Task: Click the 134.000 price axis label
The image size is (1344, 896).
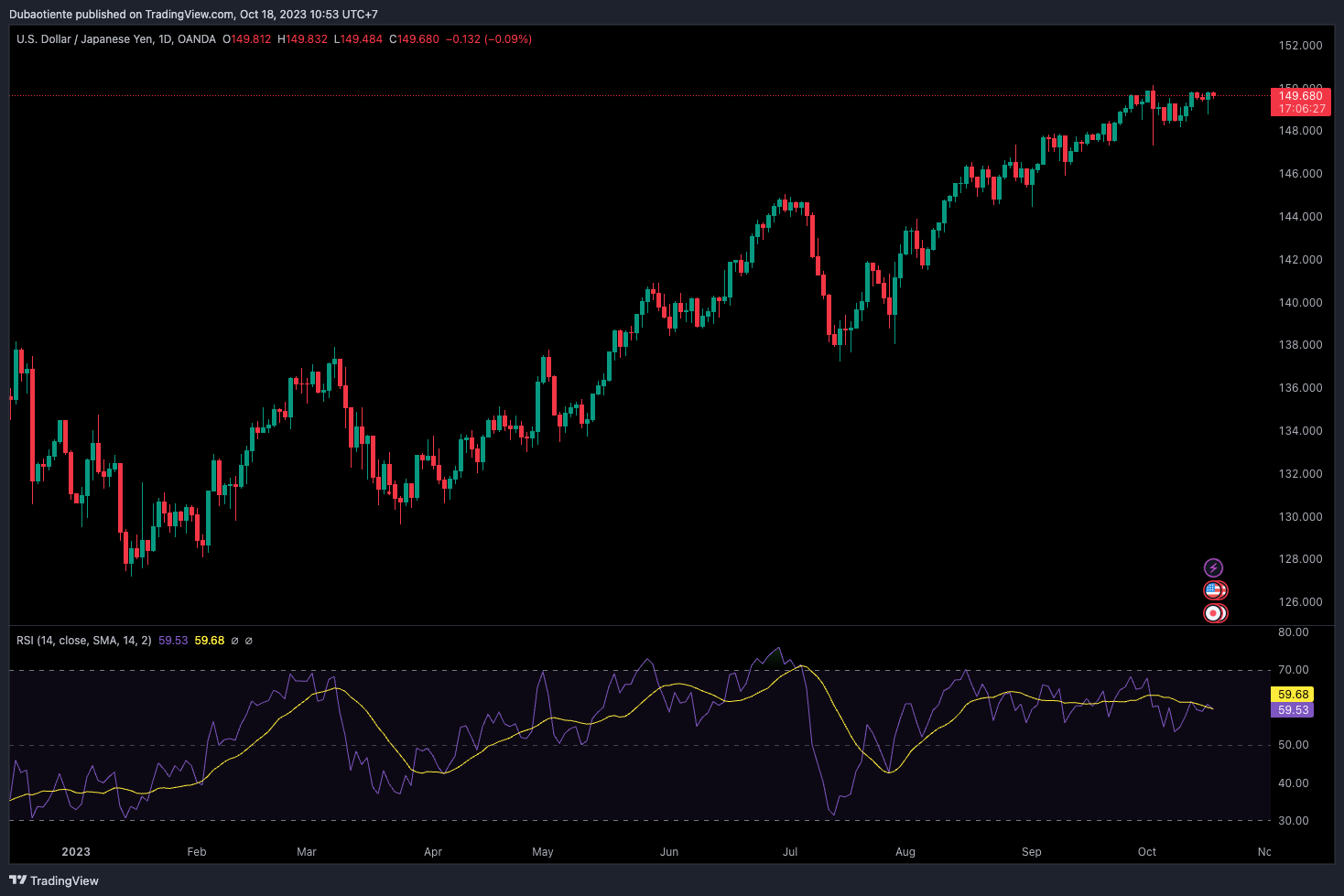Action: 1300,431
